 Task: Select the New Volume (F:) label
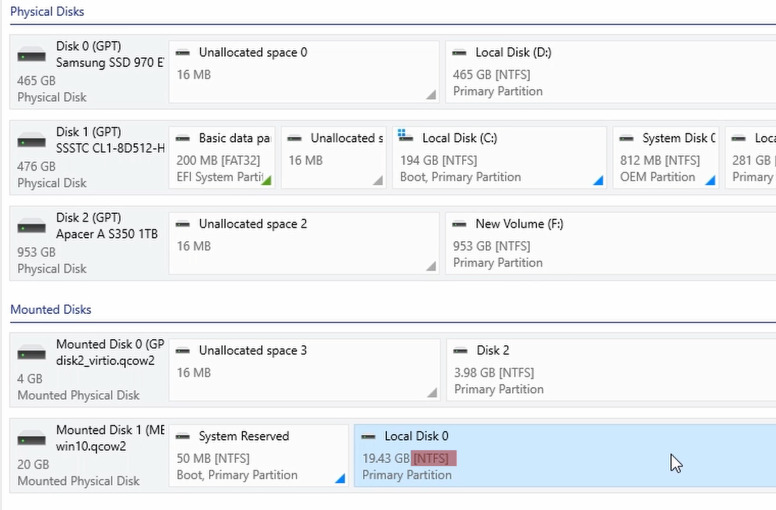tap(520, 224)
